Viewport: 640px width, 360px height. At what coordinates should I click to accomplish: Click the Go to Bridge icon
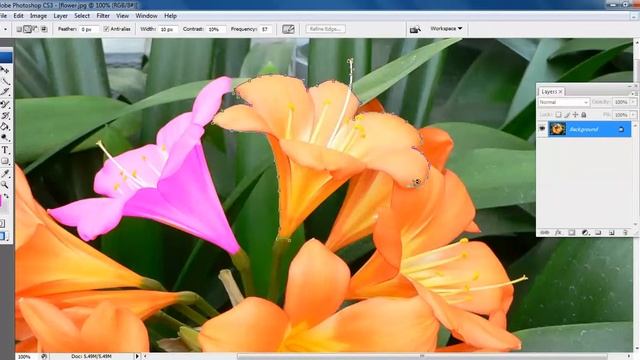(x=415, y=29)
